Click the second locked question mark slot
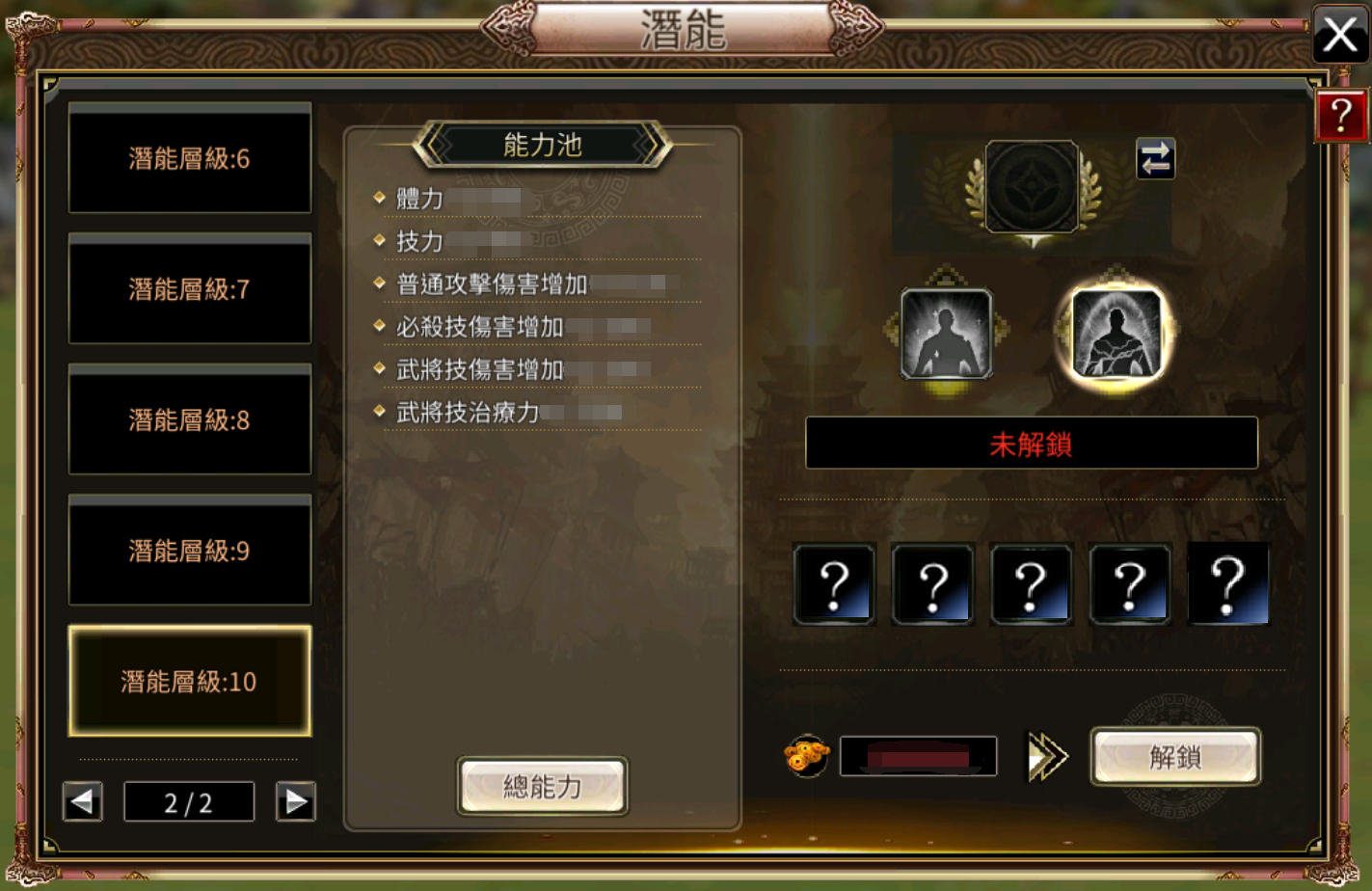Screen dimensions: 1372x891 point(932,584)
